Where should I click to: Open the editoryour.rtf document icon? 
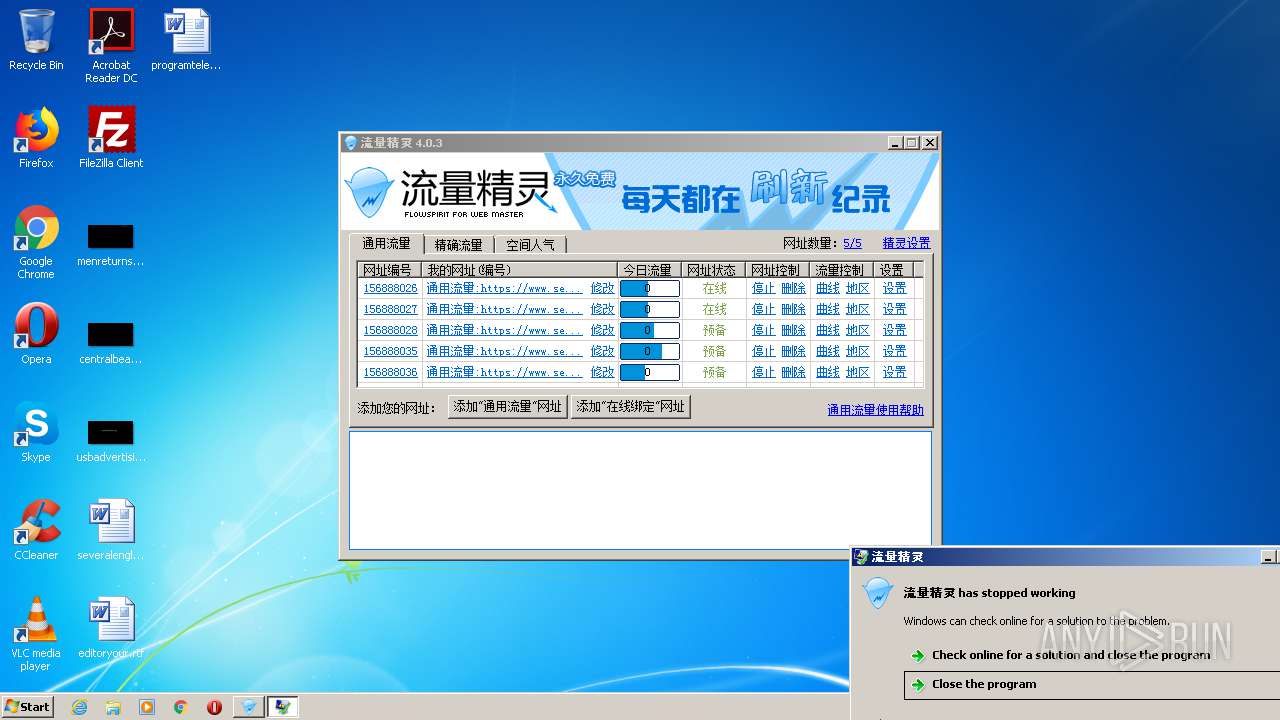pos(111,628)
